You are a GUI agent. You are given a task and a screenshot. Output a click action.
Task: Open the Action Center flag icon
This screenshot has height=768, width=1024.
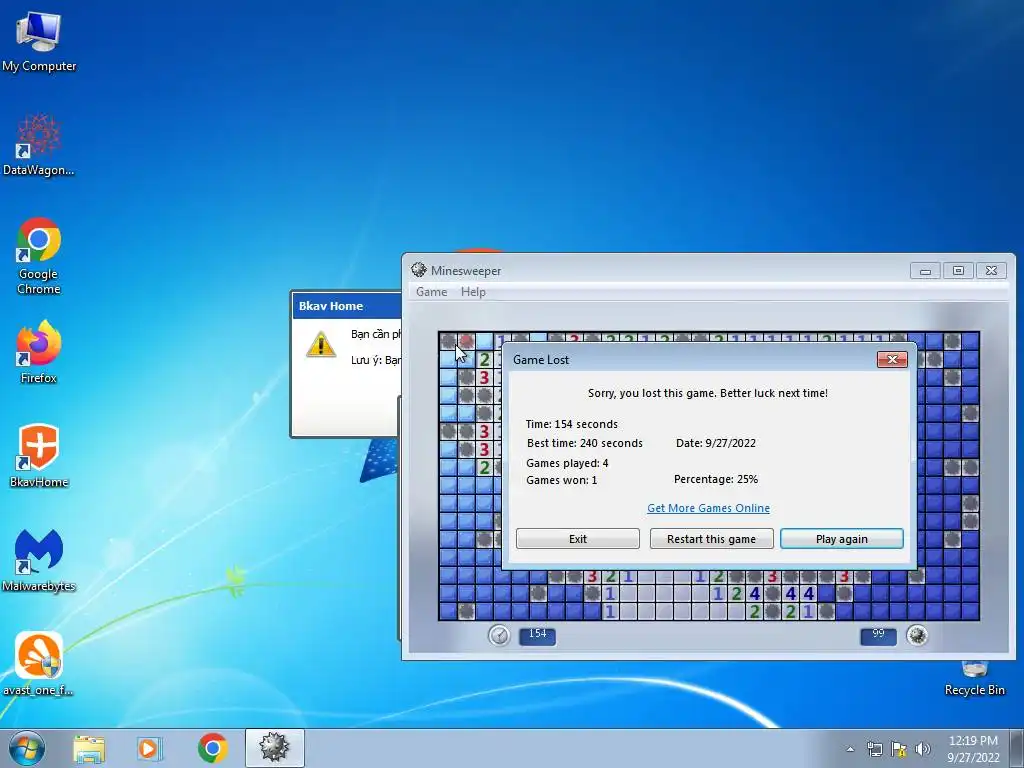pos(899,749)
